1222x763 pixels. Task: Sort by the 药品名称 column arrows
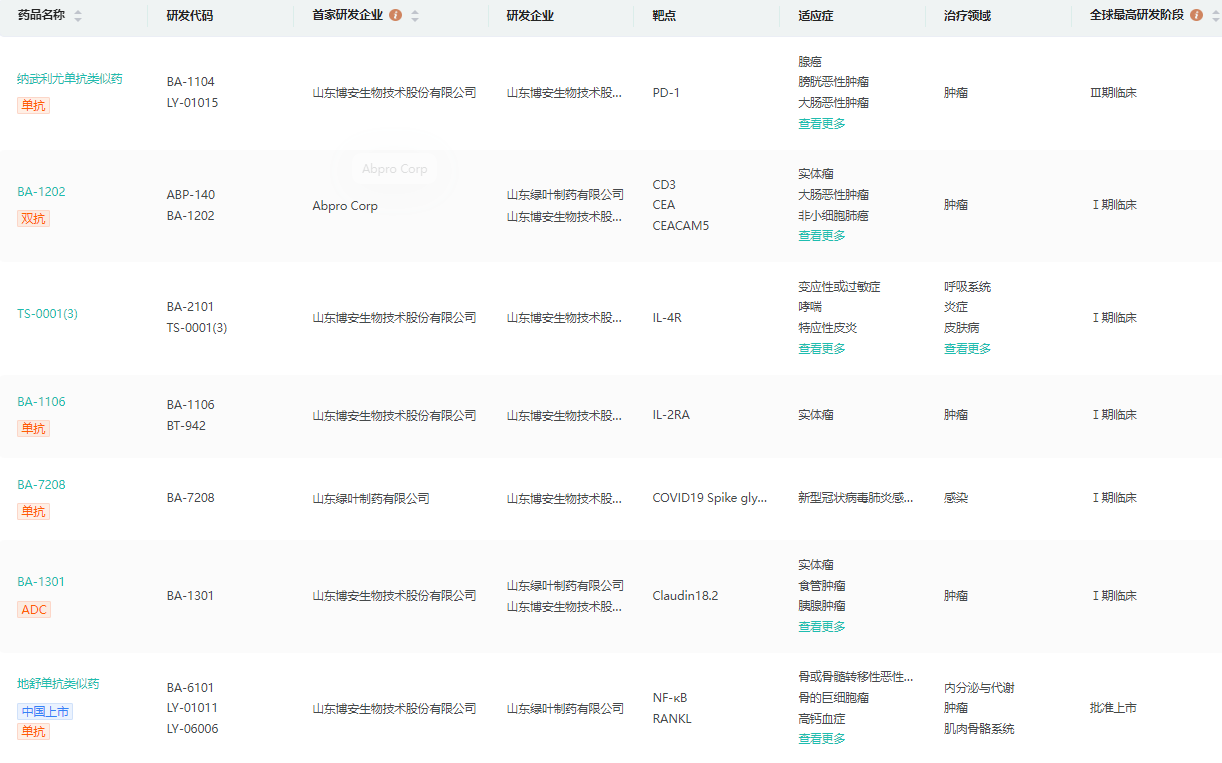(x=78, y=16)
